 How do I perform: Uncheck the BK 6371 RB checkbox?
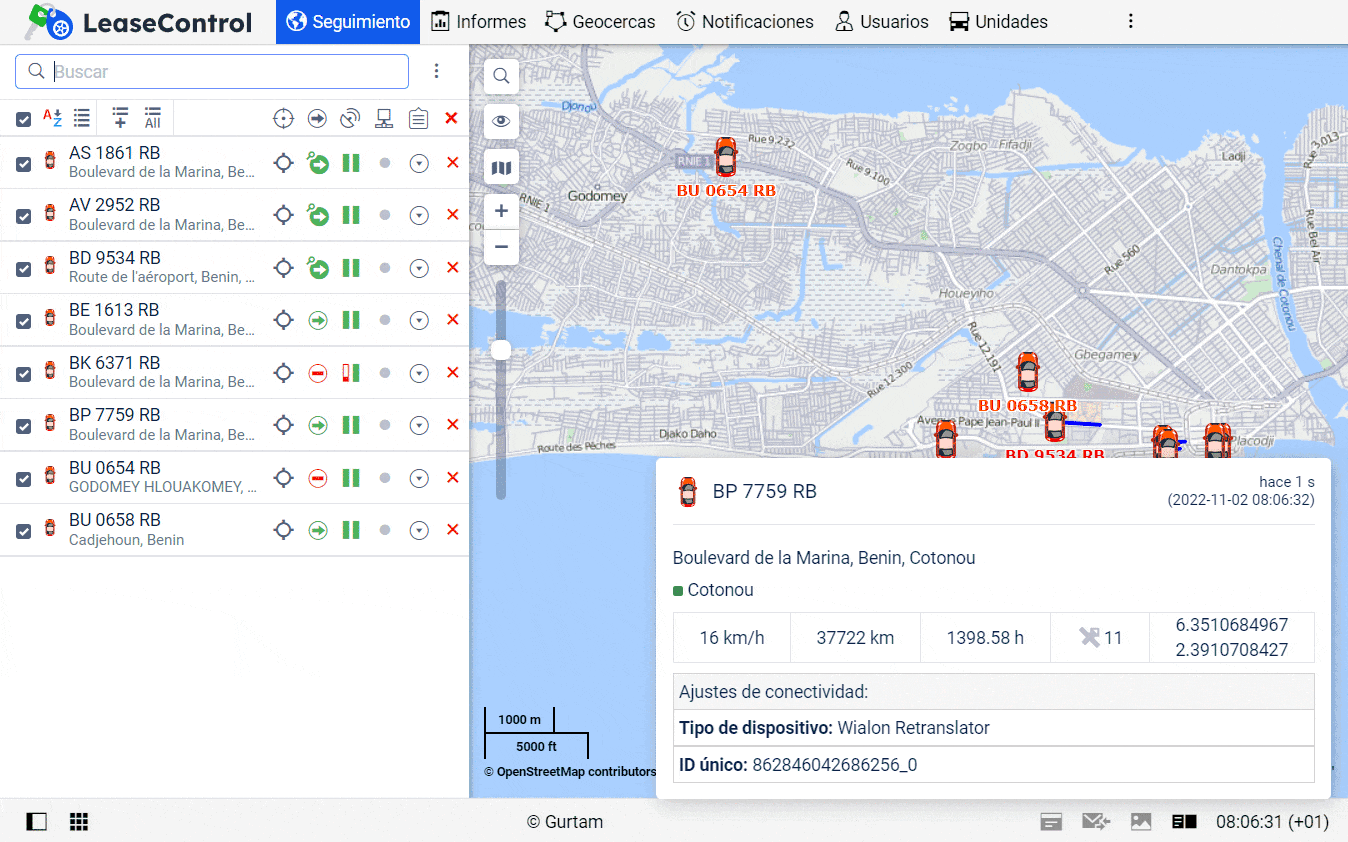point(23,374)
